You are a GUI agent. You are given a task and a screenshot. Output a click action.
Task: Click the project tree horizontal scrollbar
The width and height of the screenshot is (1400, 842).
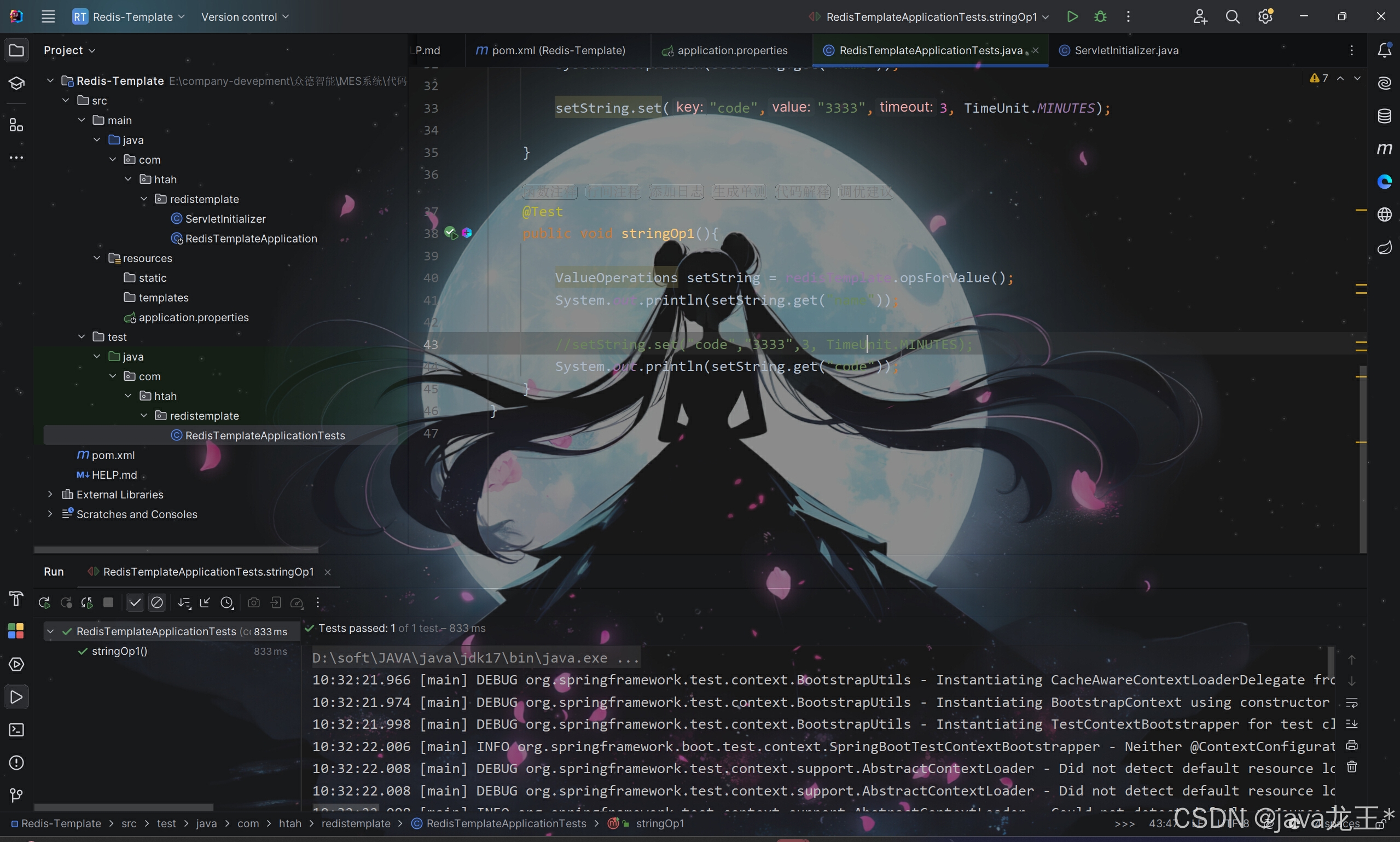[x=176, y=549]
